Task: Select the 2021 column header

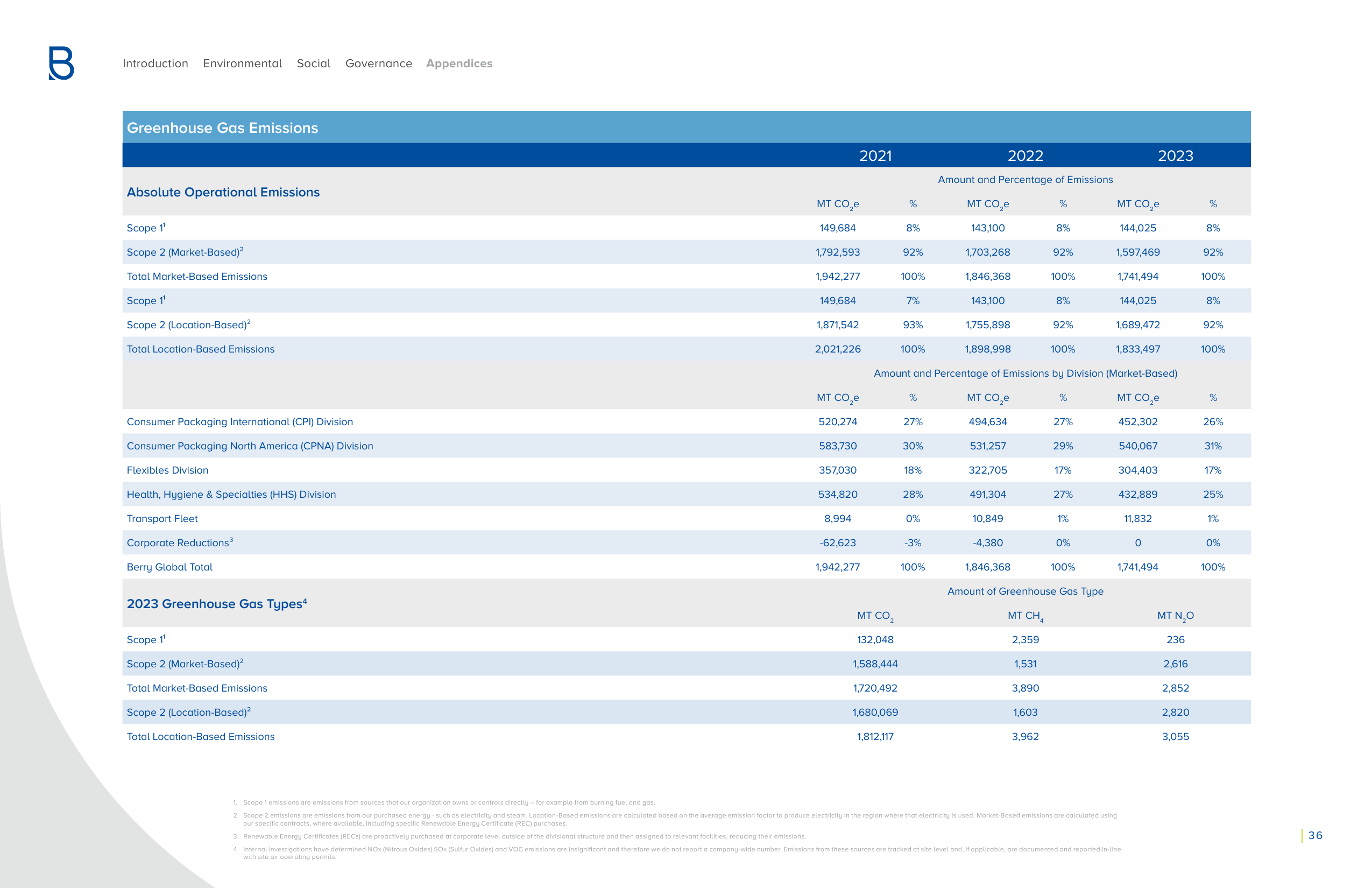Action: pyautogui.click(x=875, y=156)
